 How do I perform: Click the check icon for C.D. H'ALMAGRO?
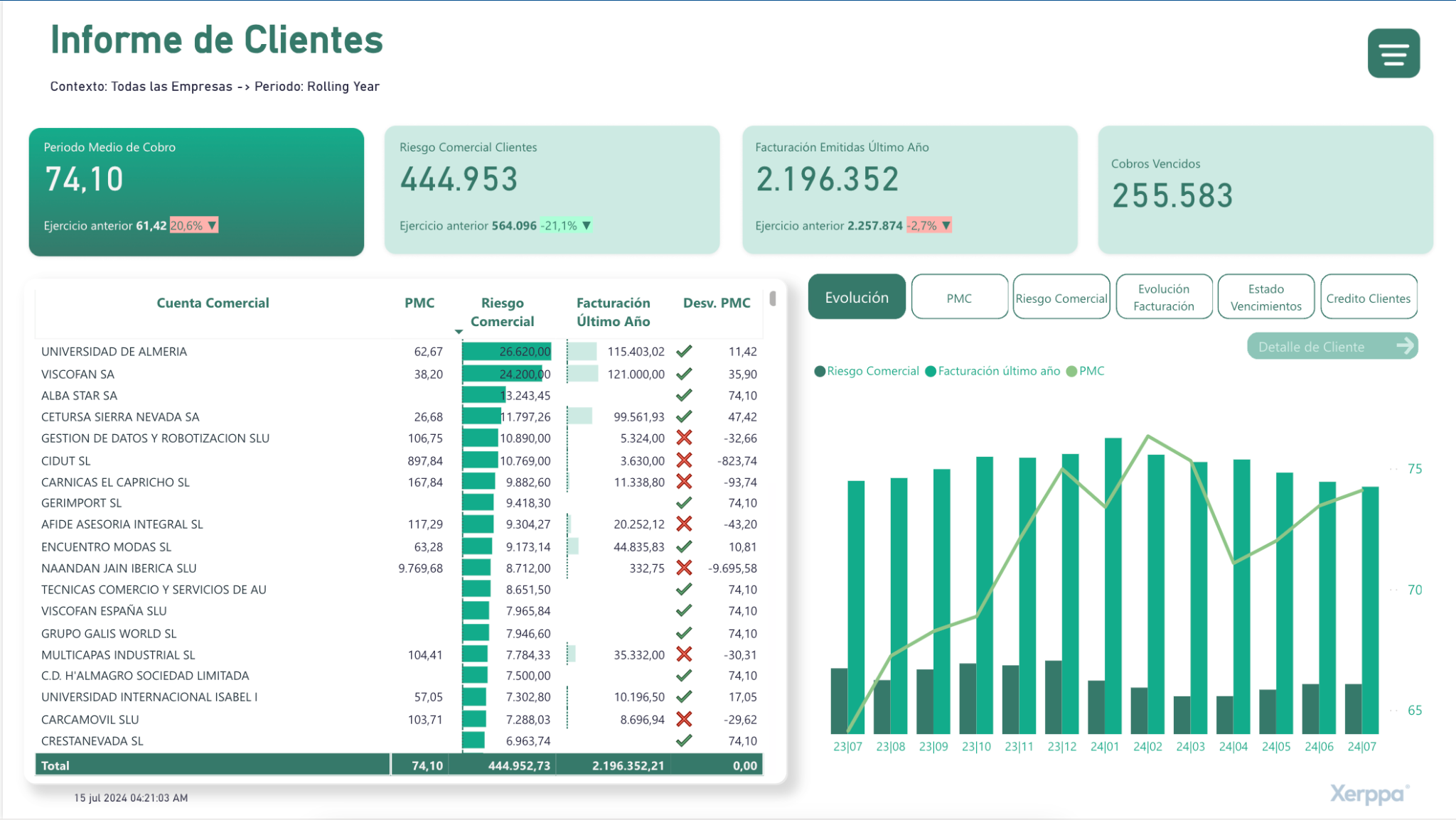[x=684, y=675]
